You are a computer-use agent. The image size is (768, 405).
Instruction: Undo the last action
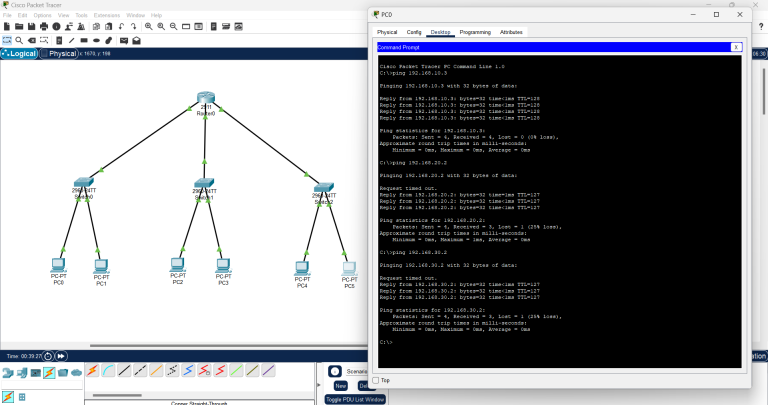coord(121,26)
